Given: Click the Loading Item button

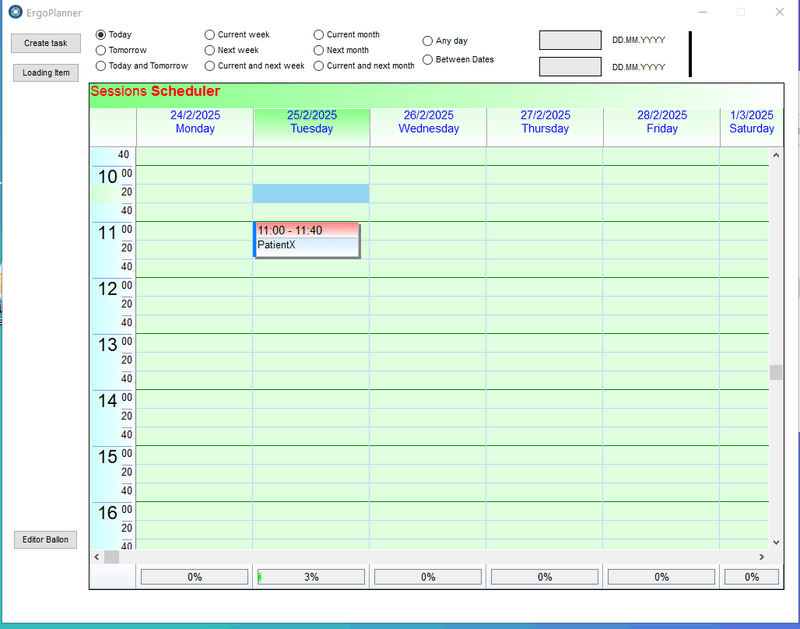Looking at the screenshot, I should 45,73.
